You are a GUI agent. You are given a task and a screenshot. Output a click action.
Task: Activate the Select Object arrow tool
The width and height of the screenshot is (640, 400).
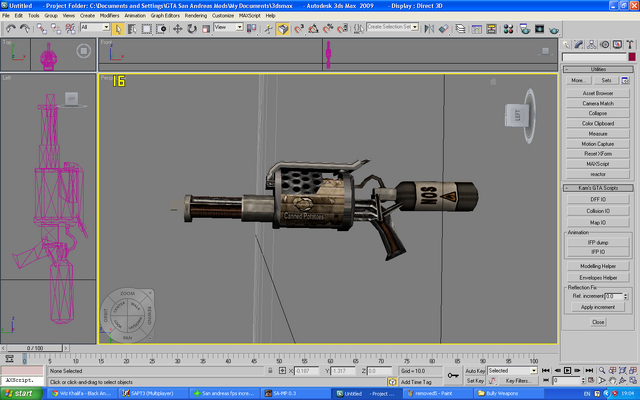pyautogui.click(x=118, y=29)
